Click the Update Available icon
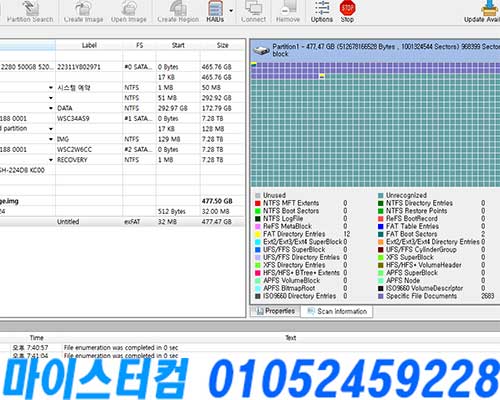This screenshot has height=400, width=500. pyautogui.click(x=489, y=8)
